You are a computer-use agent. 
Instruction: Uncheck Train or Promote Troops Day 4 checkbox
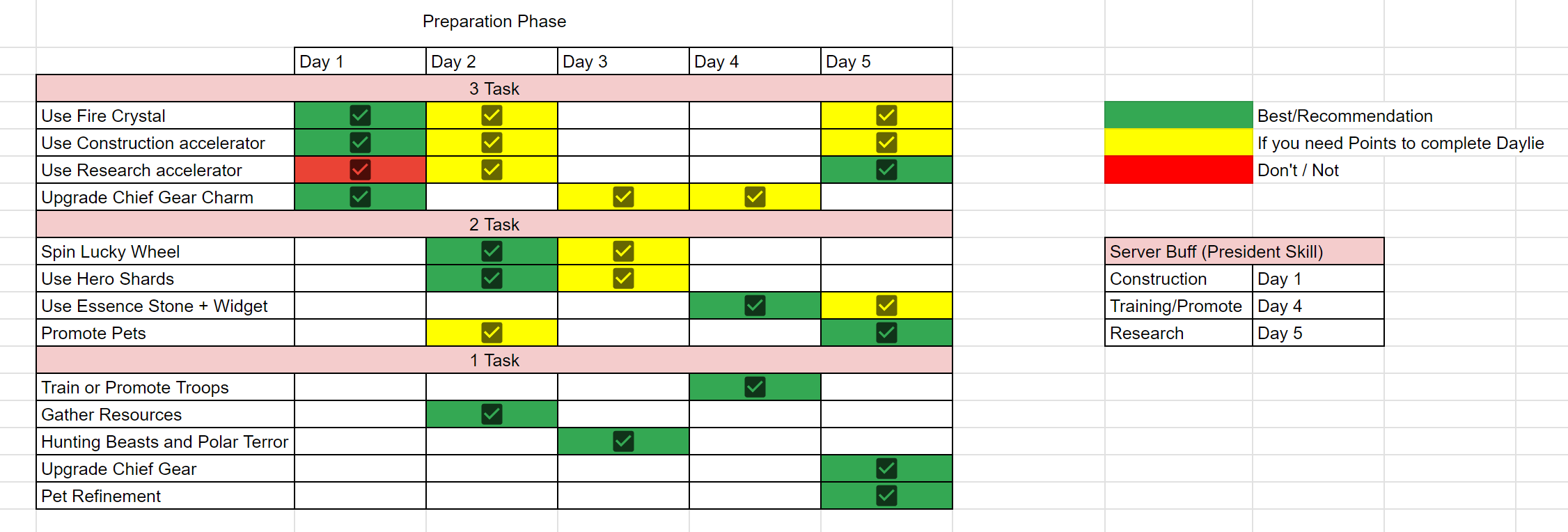pos(755,386)
